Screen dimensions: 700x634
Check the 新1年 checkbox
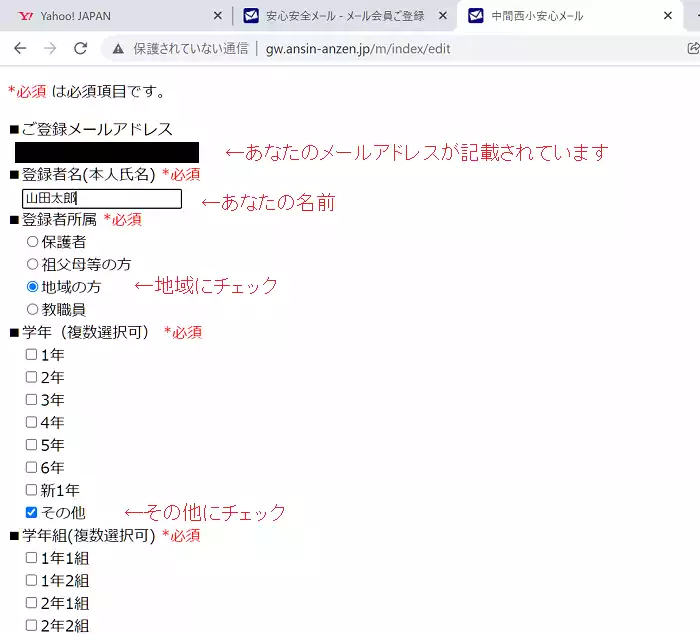click(31, 490)
